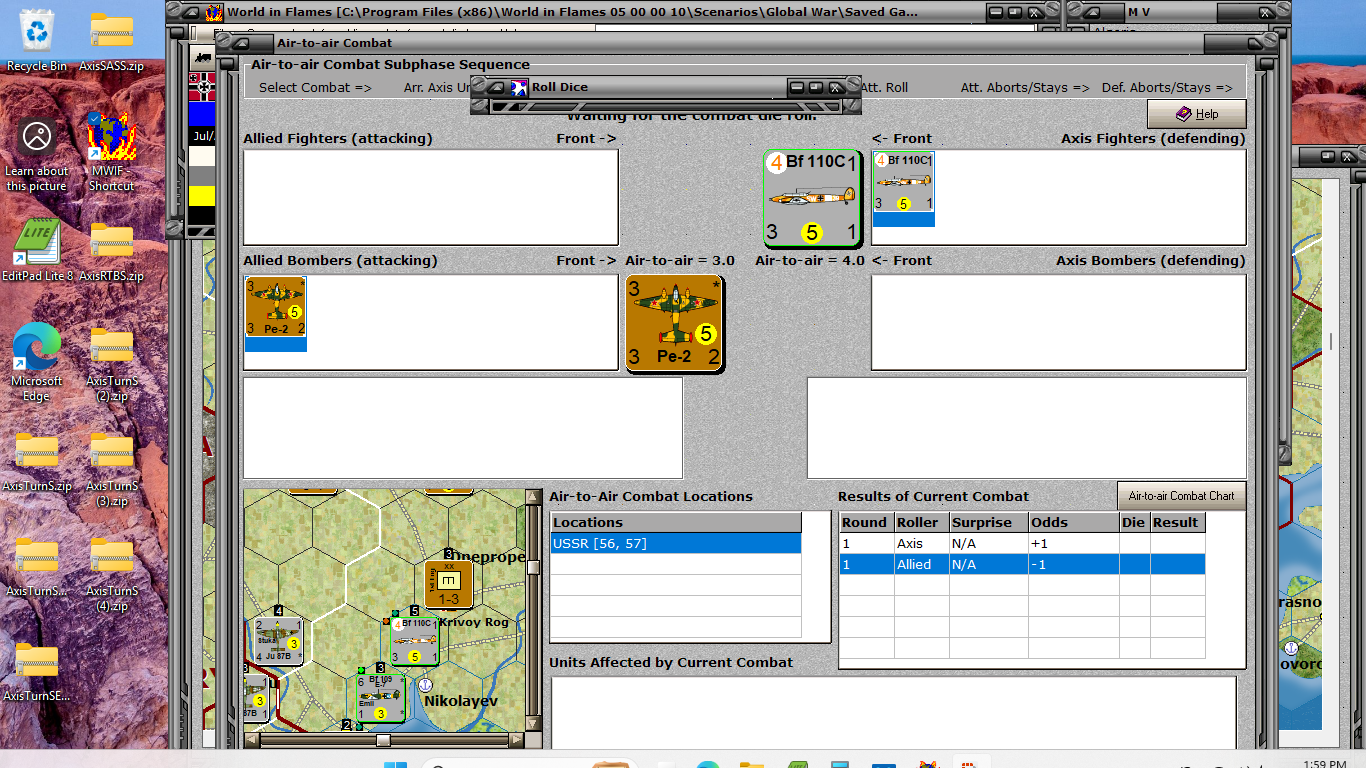
Task: Click the Locations column header
Action: click(x=676, y=523)
